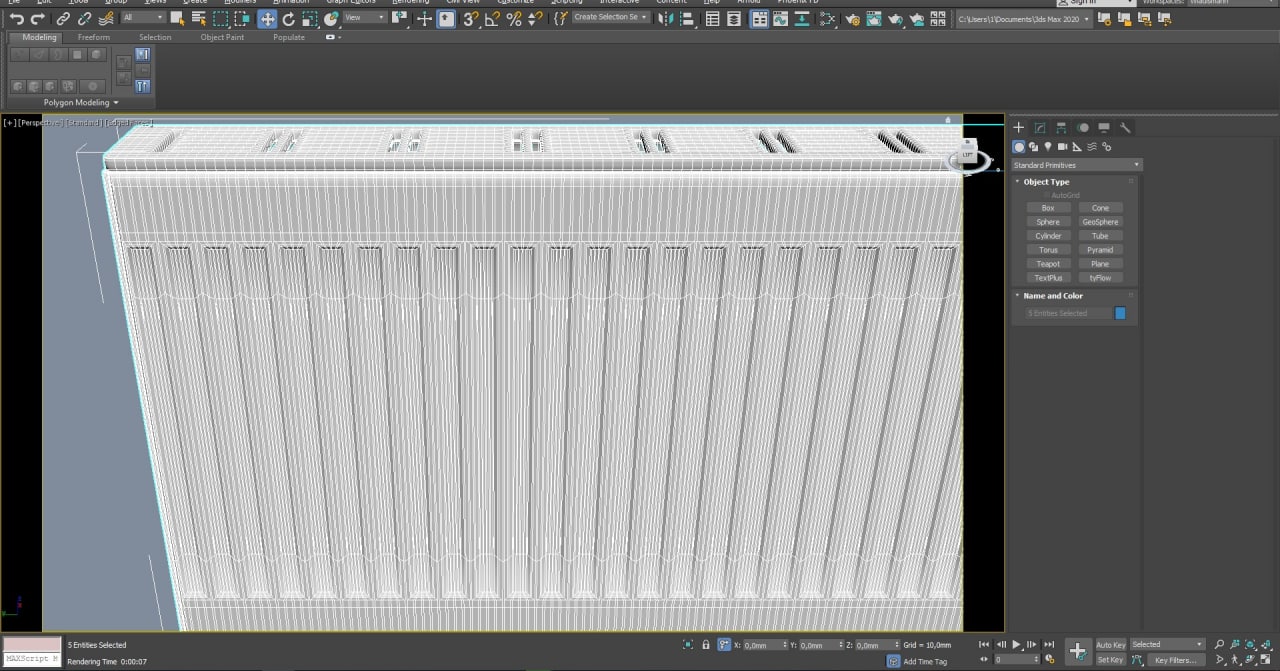This screenshot has height=671, width=1280.
Task: Select the Shapes category icon
Action: pyautogui.click(x=1033, y=147)
